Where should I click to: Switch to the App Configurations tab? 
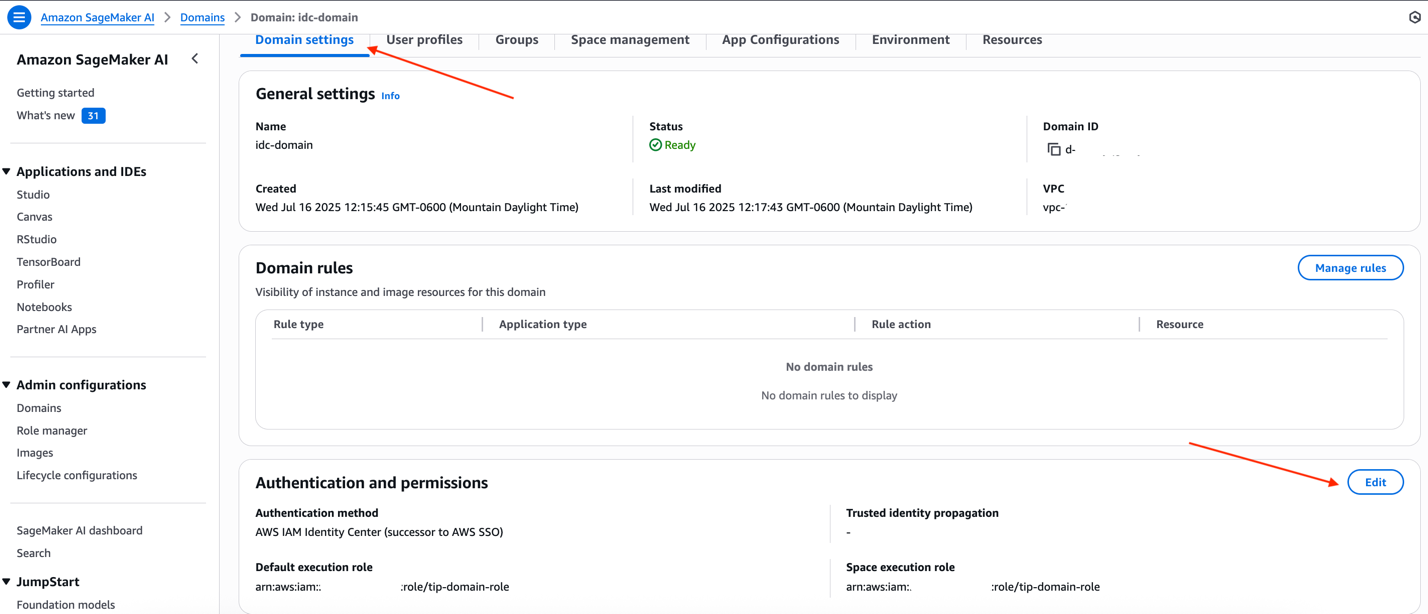pos(780,39)
